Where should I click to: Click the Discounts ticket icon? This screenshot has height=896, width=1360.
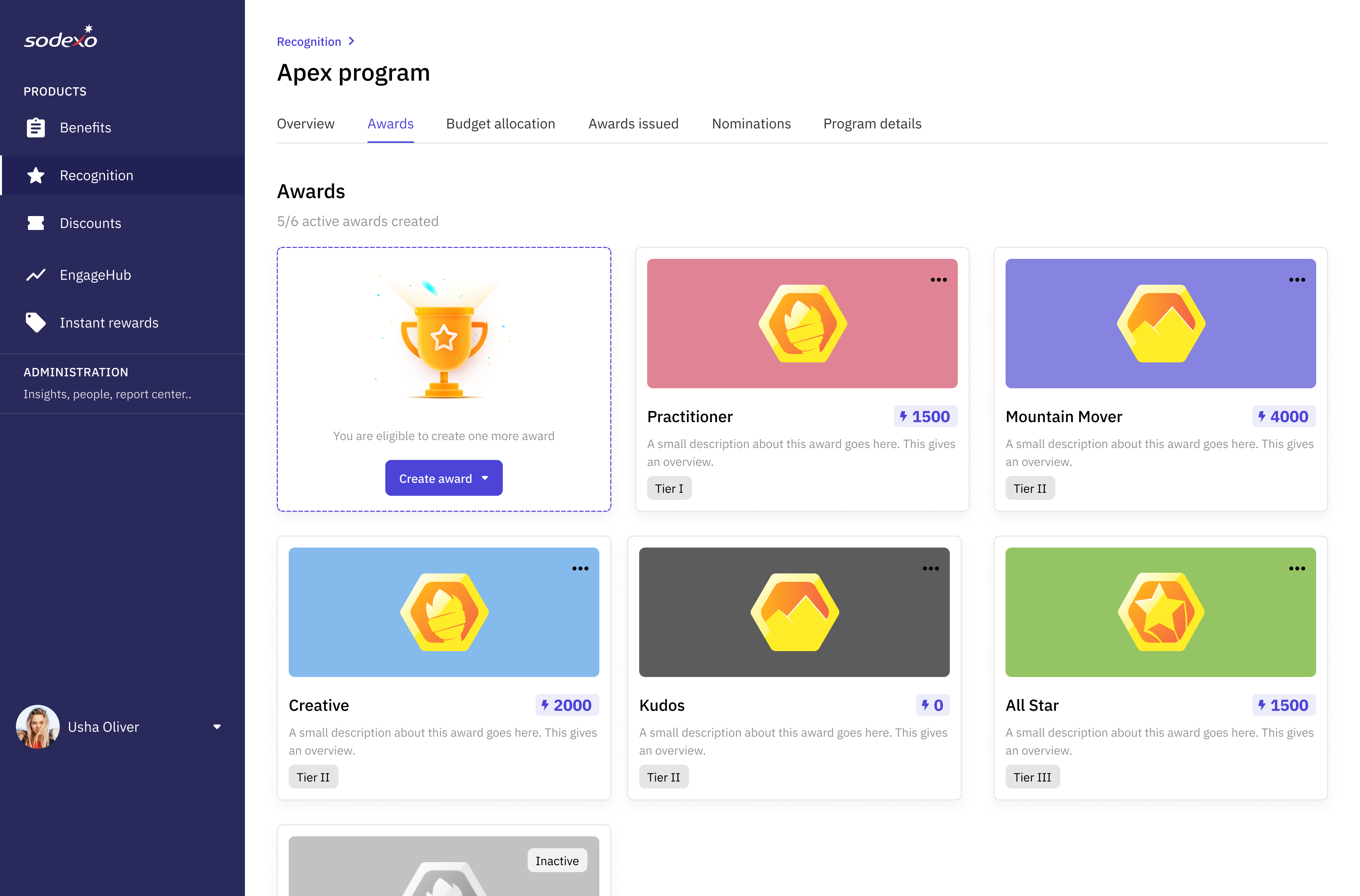pos(36,223)
